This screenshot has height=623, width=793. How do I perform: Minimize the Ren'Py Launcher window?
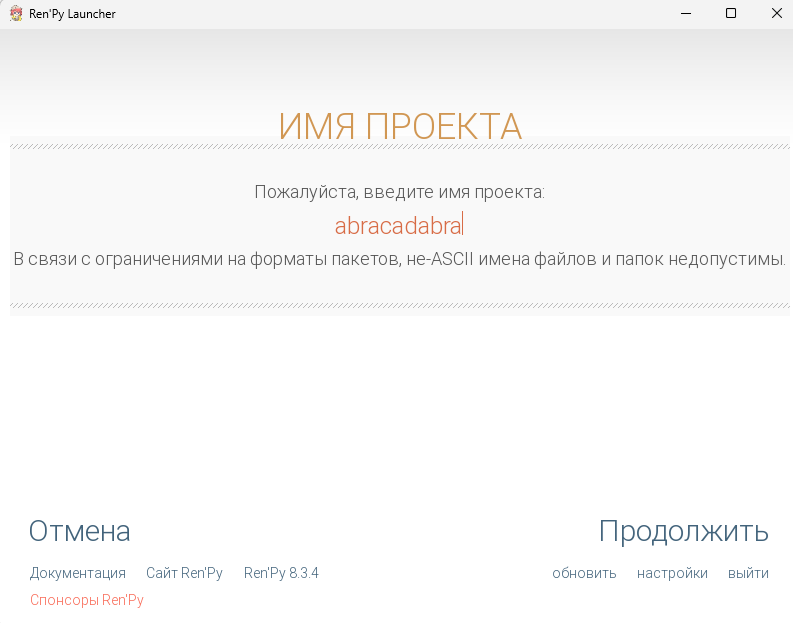point(686,14)
